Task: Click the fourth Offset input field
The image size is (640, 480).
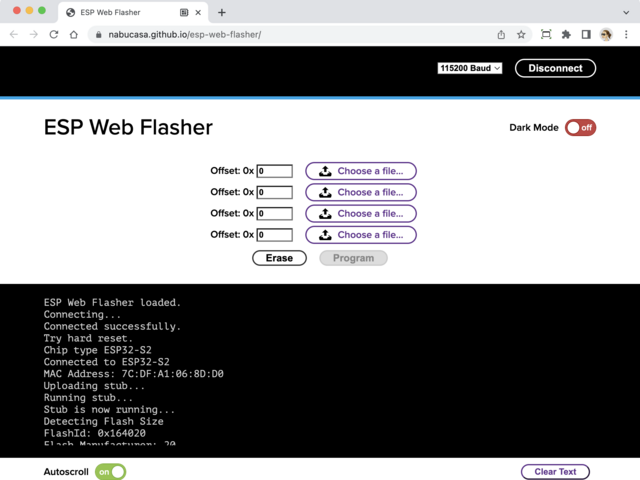Action: pos(275,235)
